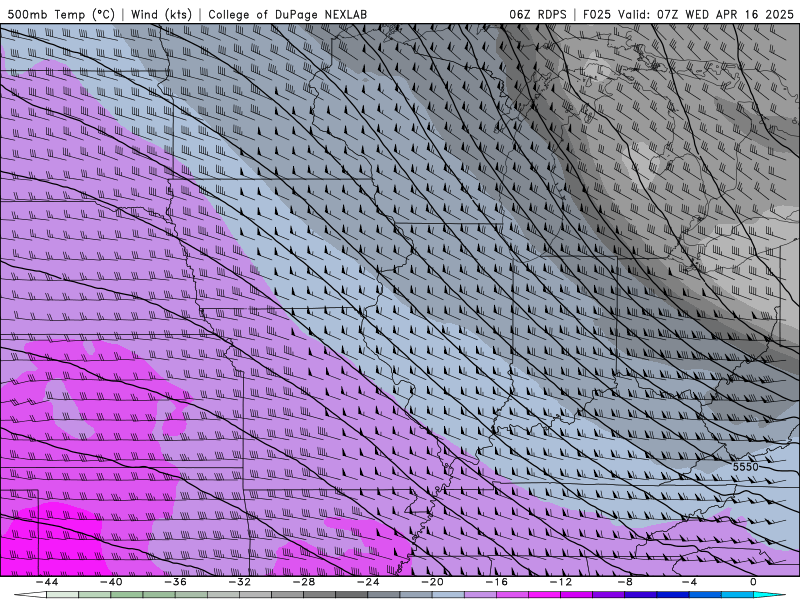This screenshot has height=600, width=800.
Task: Click the '5550' height contour label
Action: [x=745, y=467]
